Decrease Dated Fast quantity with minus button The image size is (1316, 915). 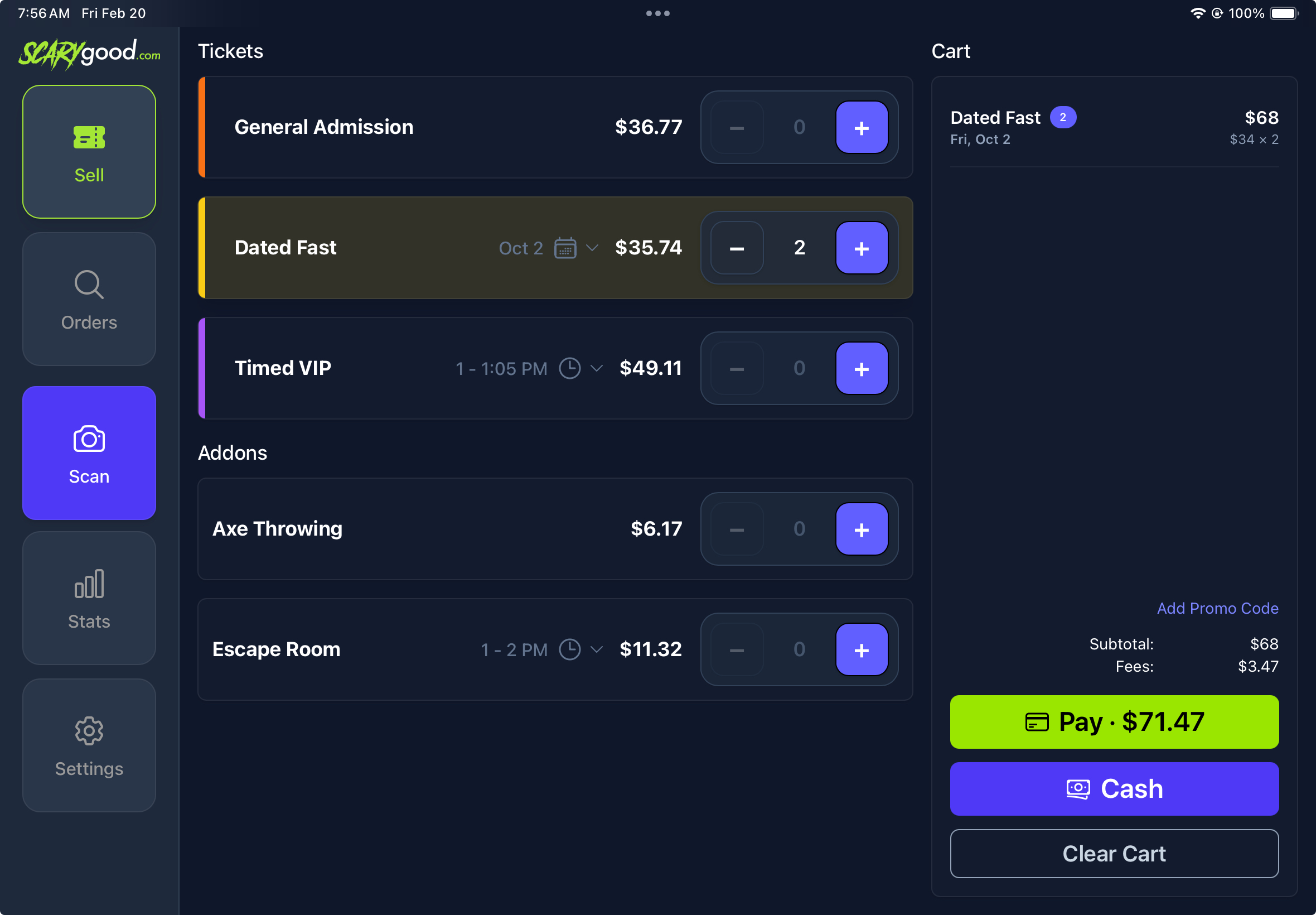coord(736,248)
